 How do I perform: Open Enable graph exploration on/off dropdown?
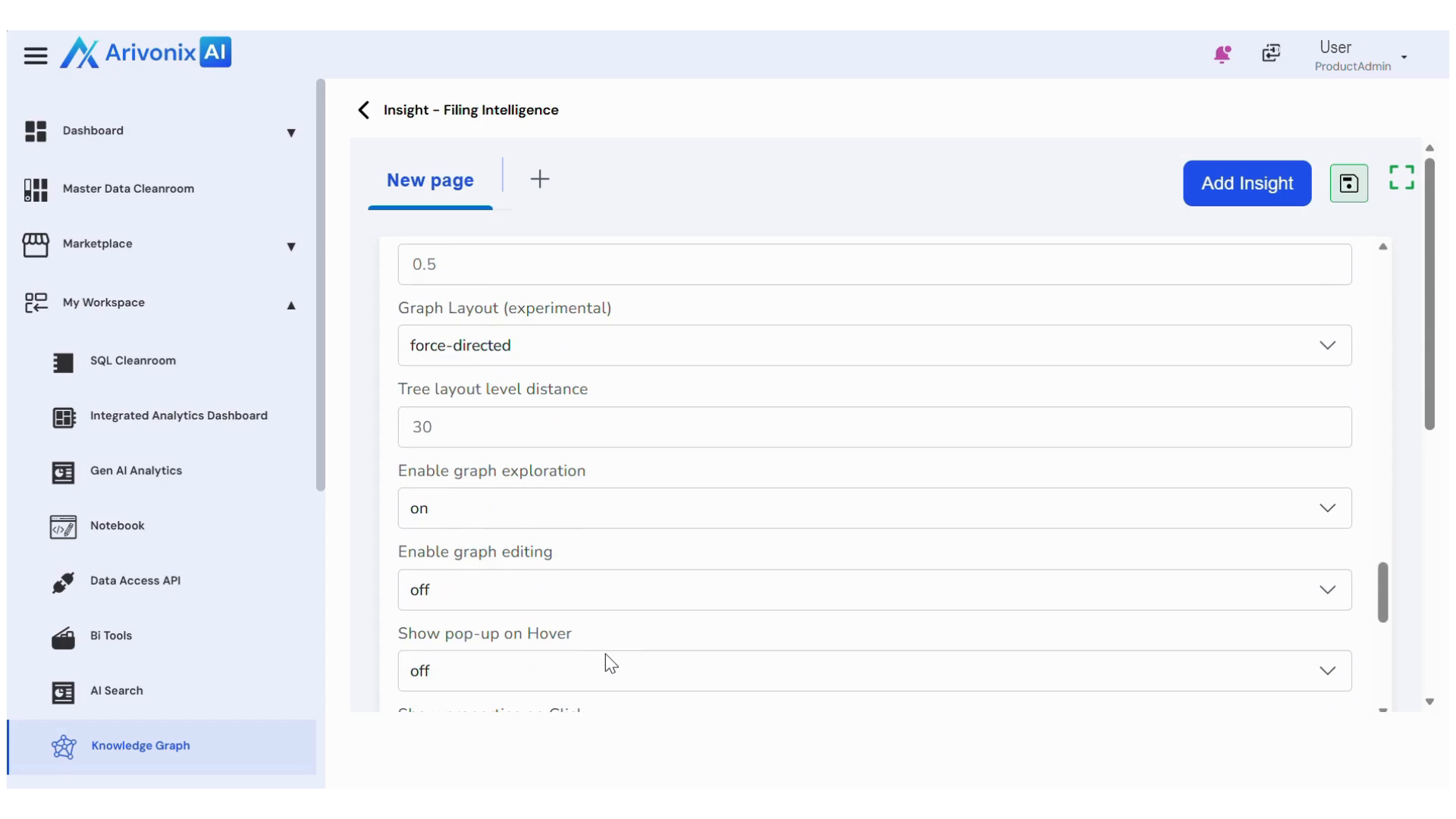[874, 508]
